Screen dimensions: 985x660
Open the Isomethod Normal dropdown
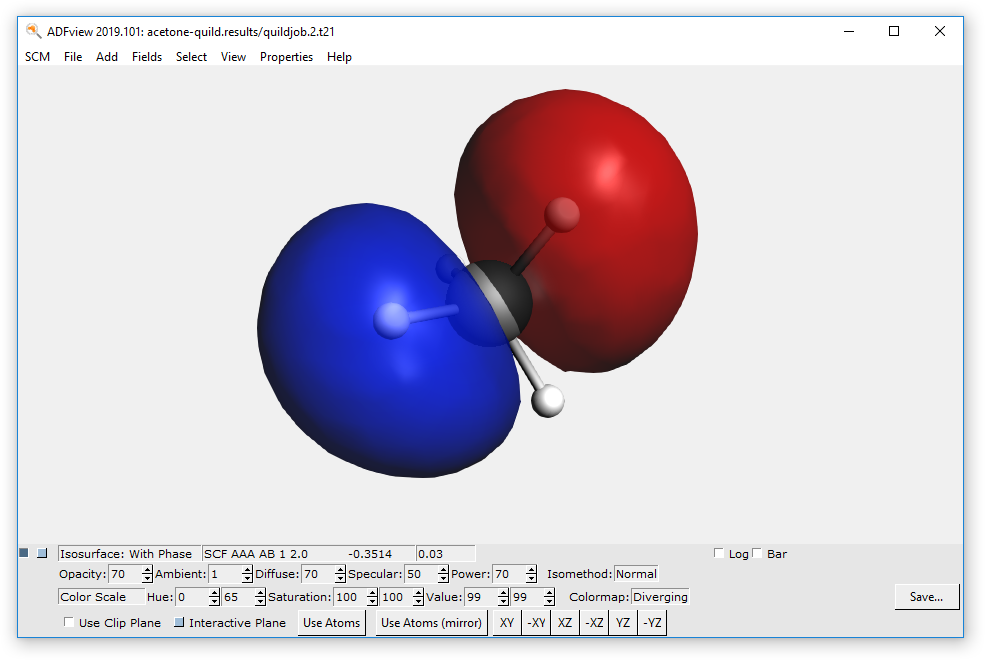click(636, 574)
